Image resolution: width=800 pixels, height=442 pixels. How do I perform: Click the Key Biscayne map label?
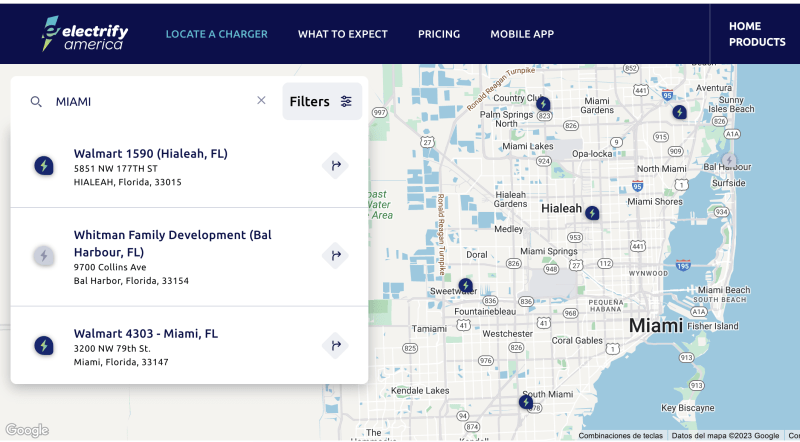click(x=688, y=408)
